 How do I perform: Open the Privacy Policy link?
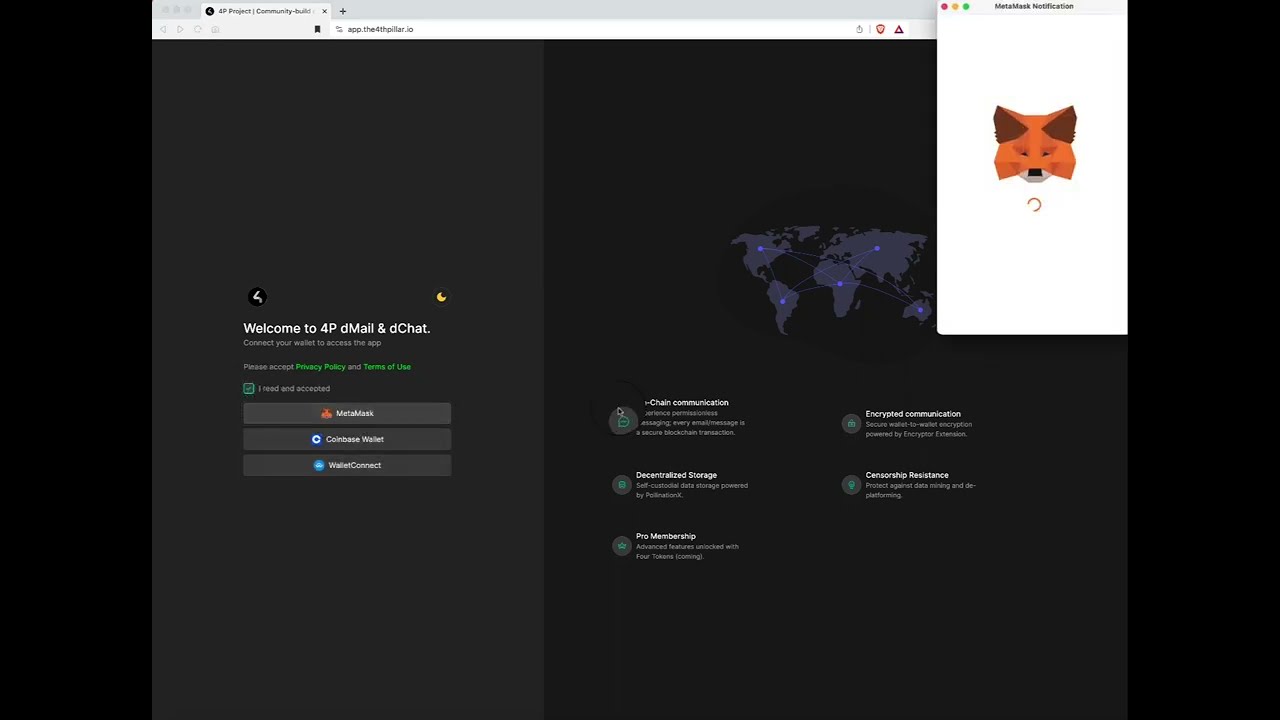pyautogui.click(x=320, y=367)
